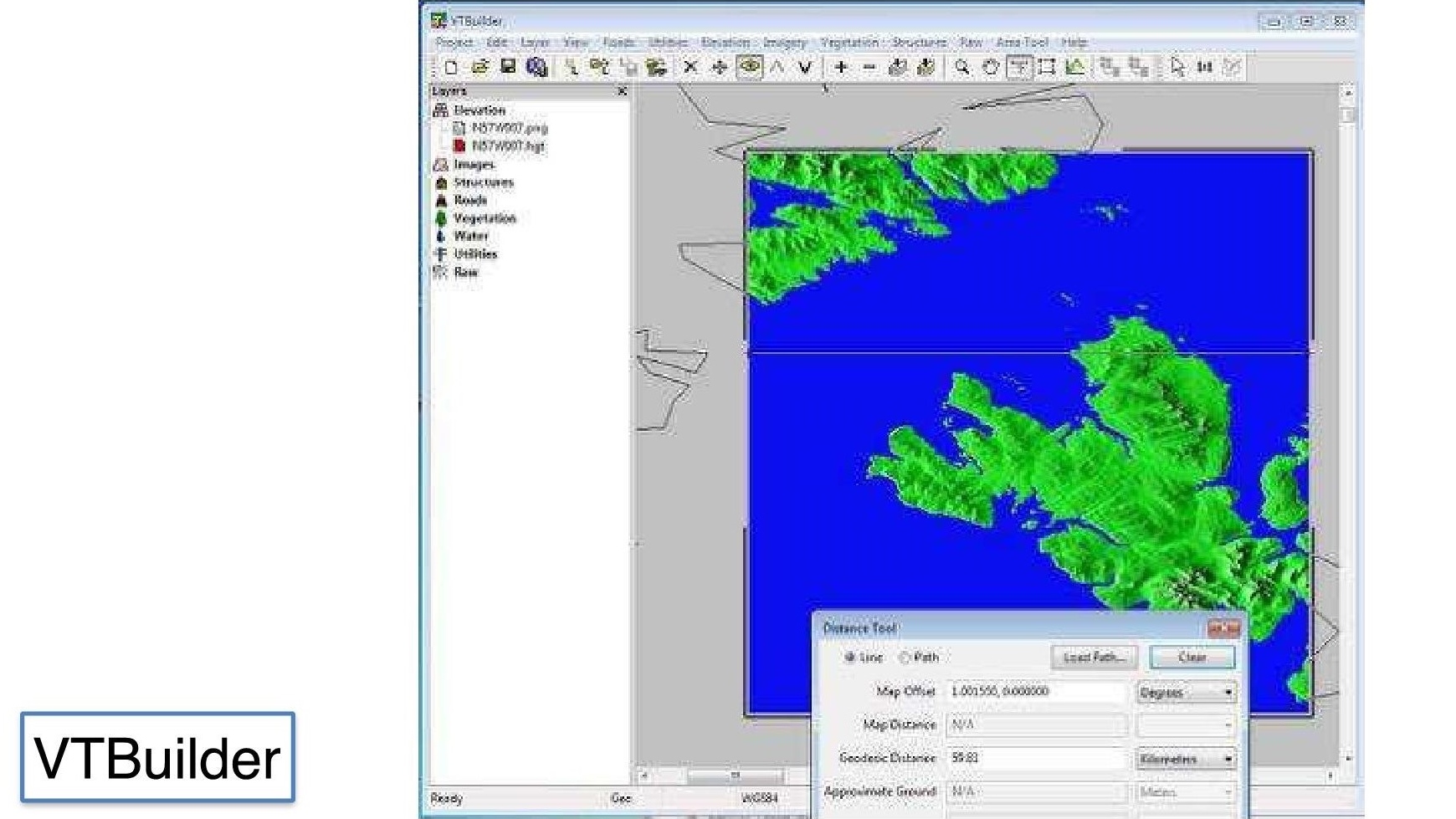Image resolution: width=1456 pixels, height=819 pixels.
Task: Click the X-shaped delete icon in toolbar
Action: coord(690,67)
